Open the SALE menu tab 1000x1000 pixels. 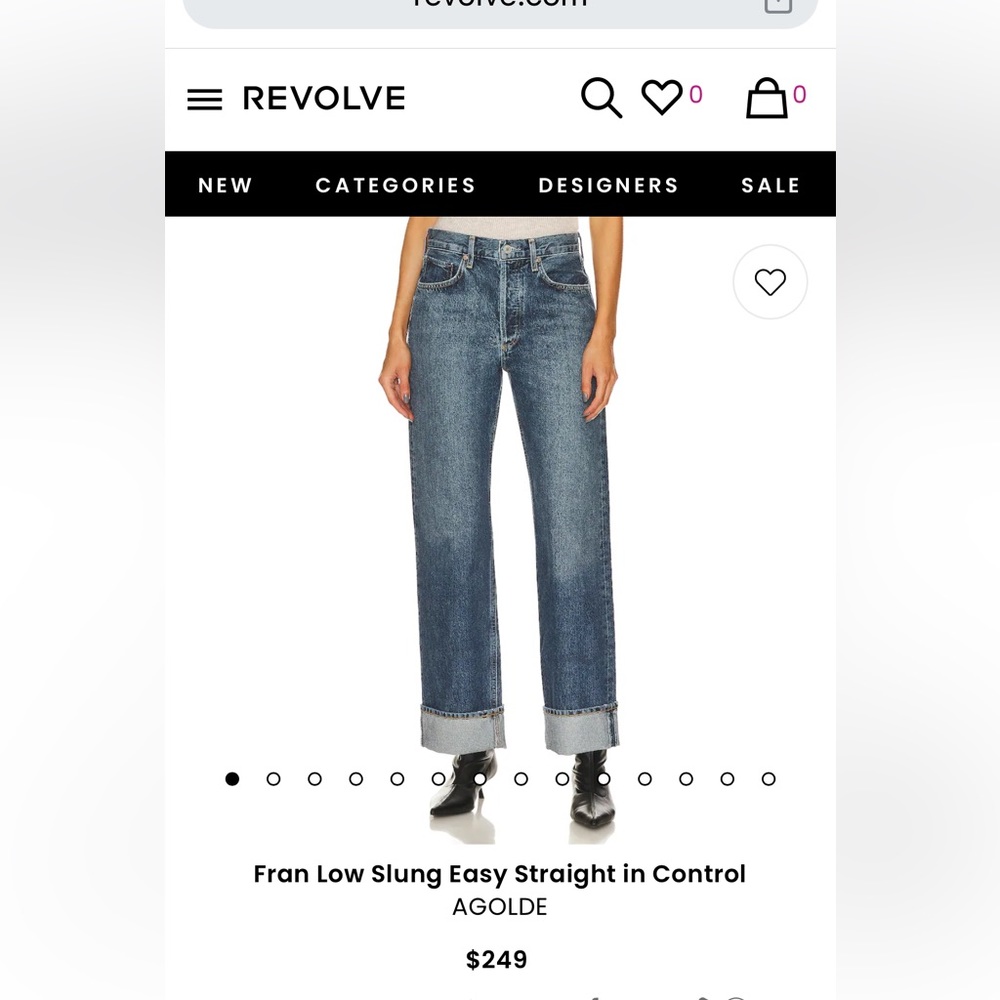coord(770,185)
